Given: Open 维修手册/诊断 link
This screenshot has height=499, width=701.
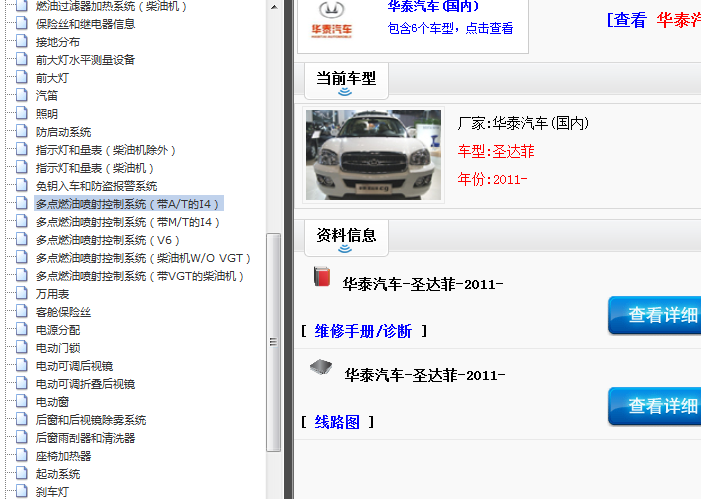Looking at the screenshot, I should coord(363,331).
